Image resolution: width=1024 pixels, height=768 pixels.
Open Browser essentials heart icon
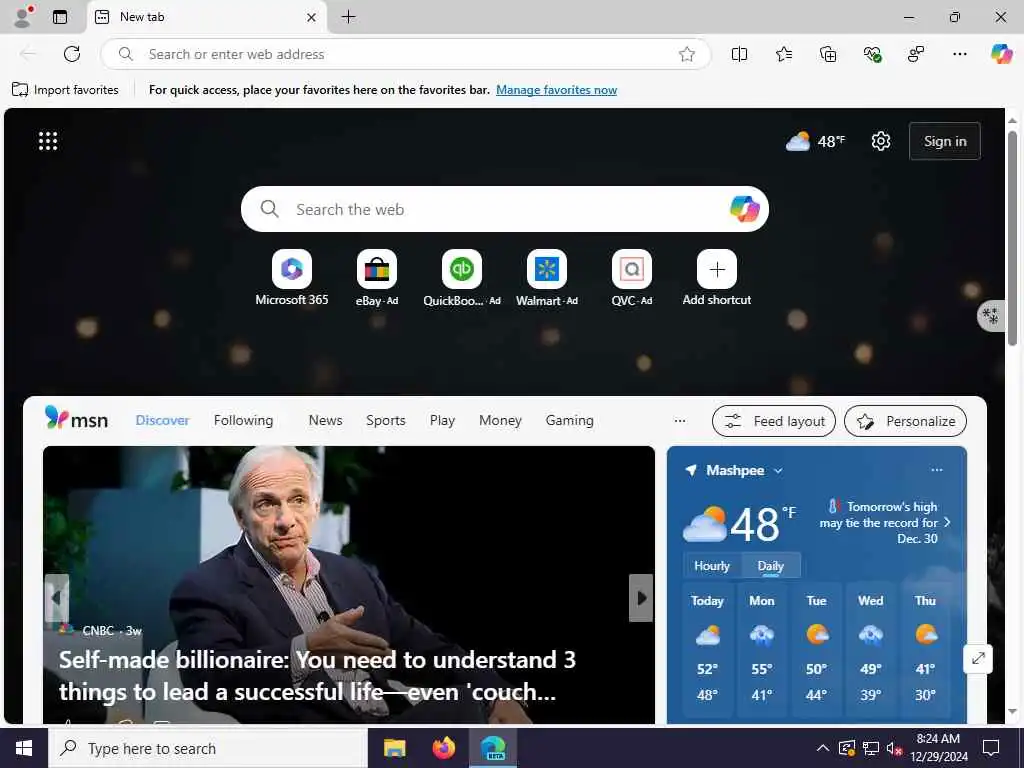[x=872, y=54]
